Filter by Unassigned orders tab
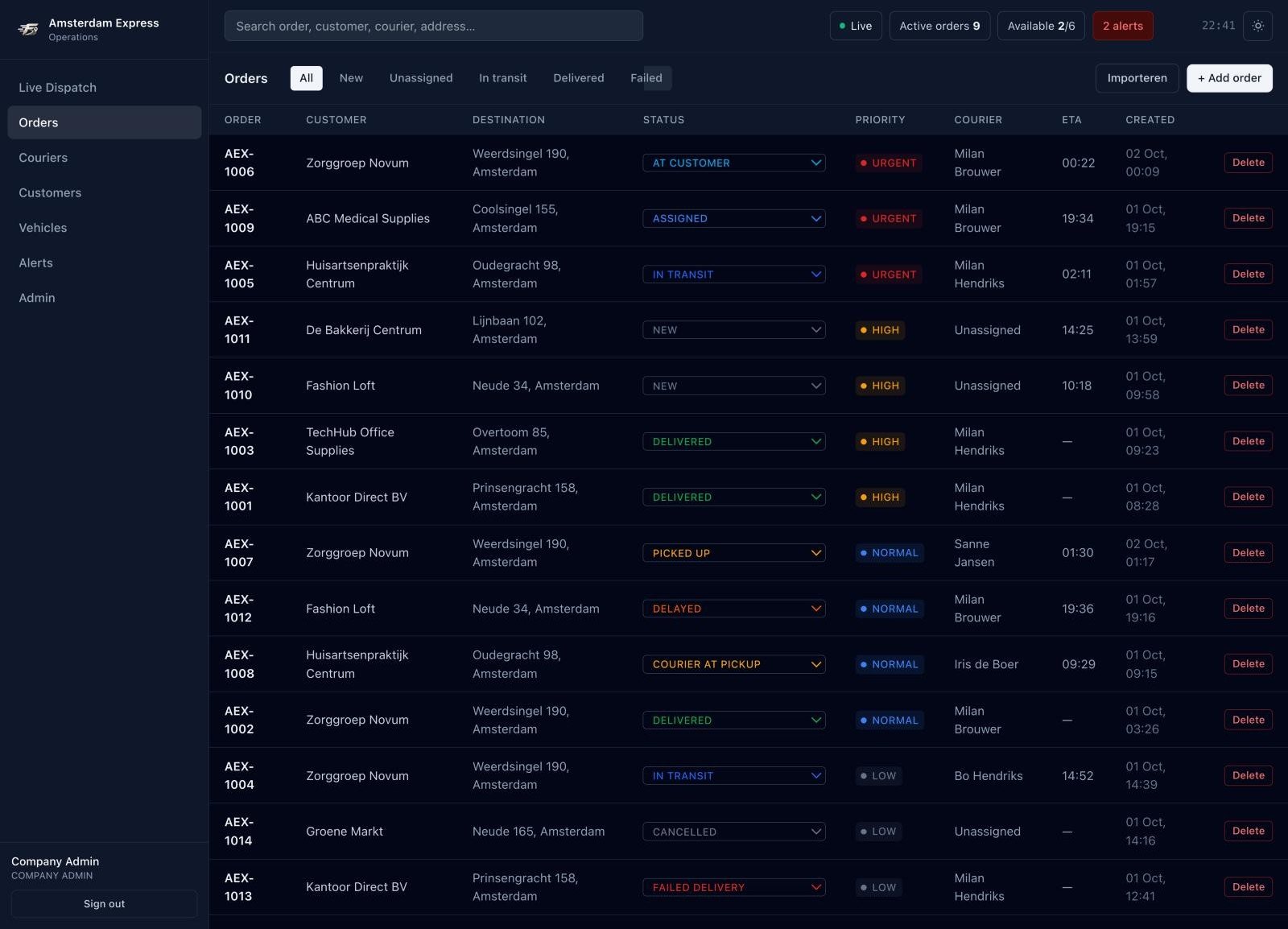This screenshot has width=1288, height=929. click(x=421, y=78)
